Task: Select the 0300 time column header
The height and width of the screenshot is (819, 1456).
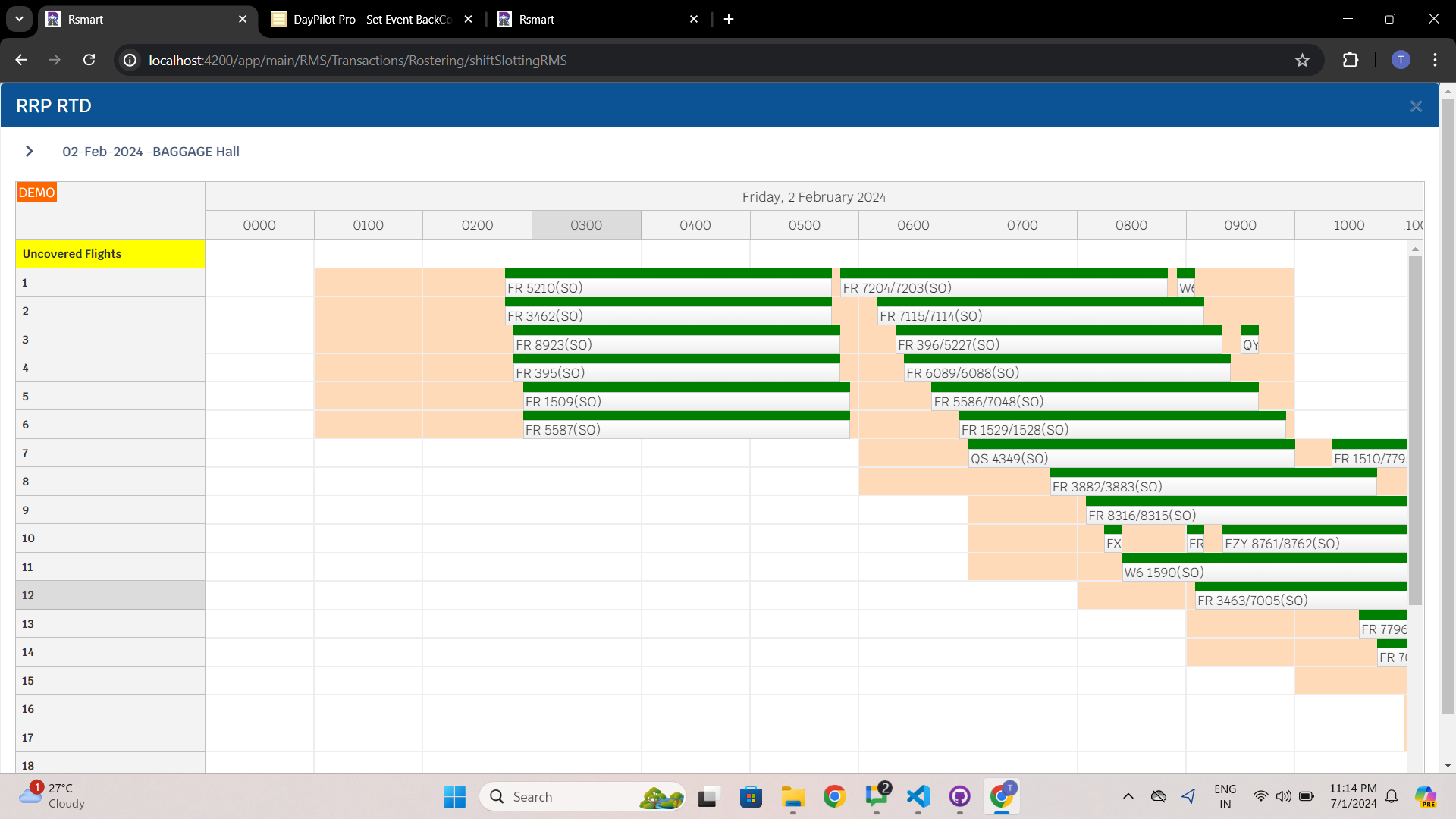Action: [586, 225]
